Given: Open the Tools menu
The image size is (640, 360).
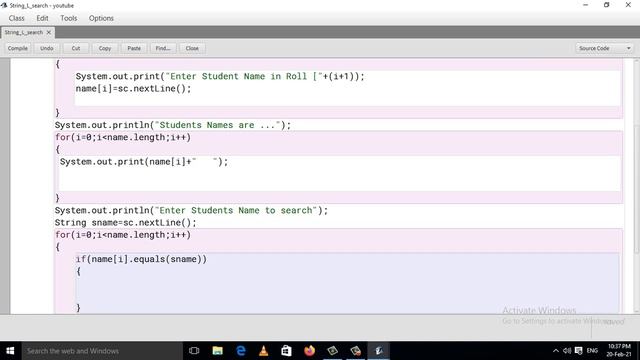Looking at the screenshot, I should click(69, 18).
